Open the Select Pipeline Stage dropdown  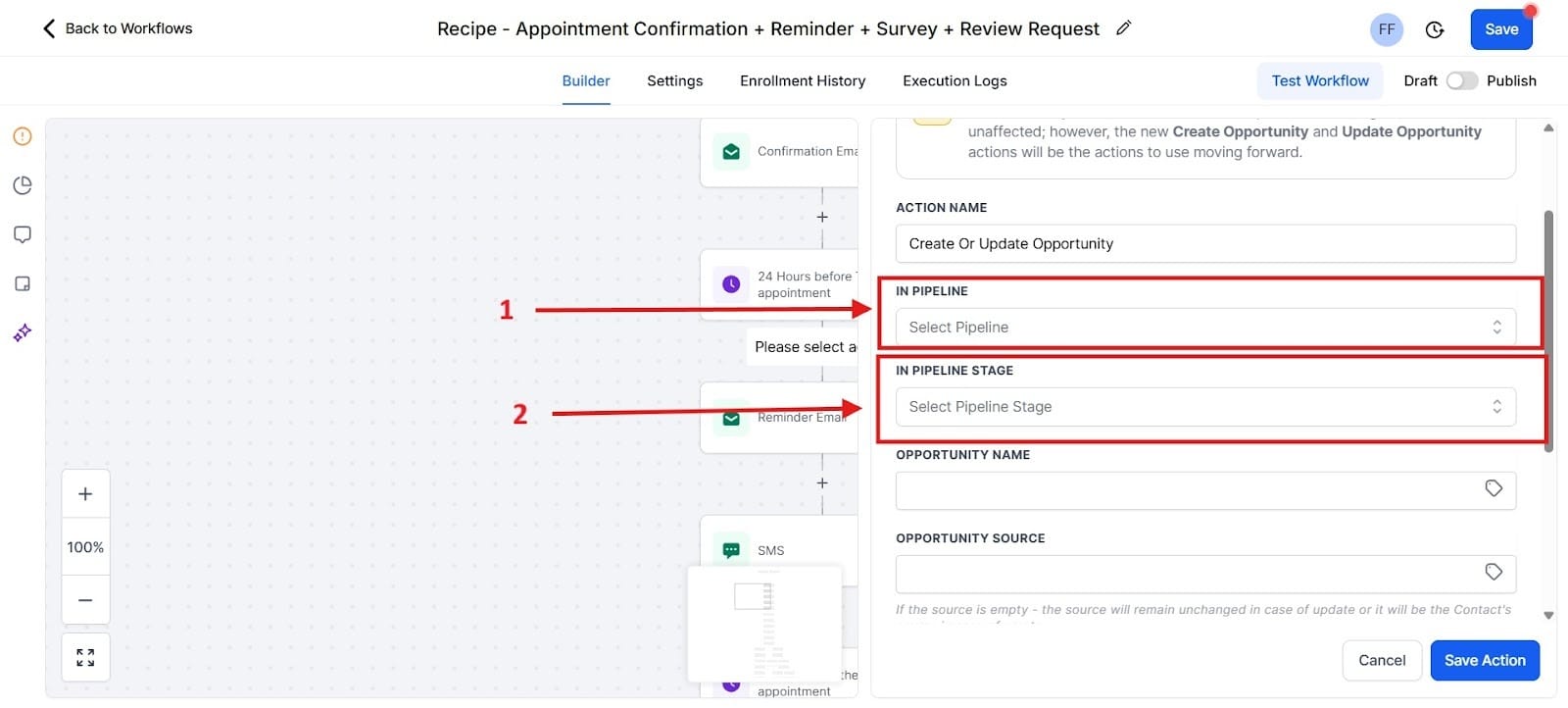[x=1204, y=406]
